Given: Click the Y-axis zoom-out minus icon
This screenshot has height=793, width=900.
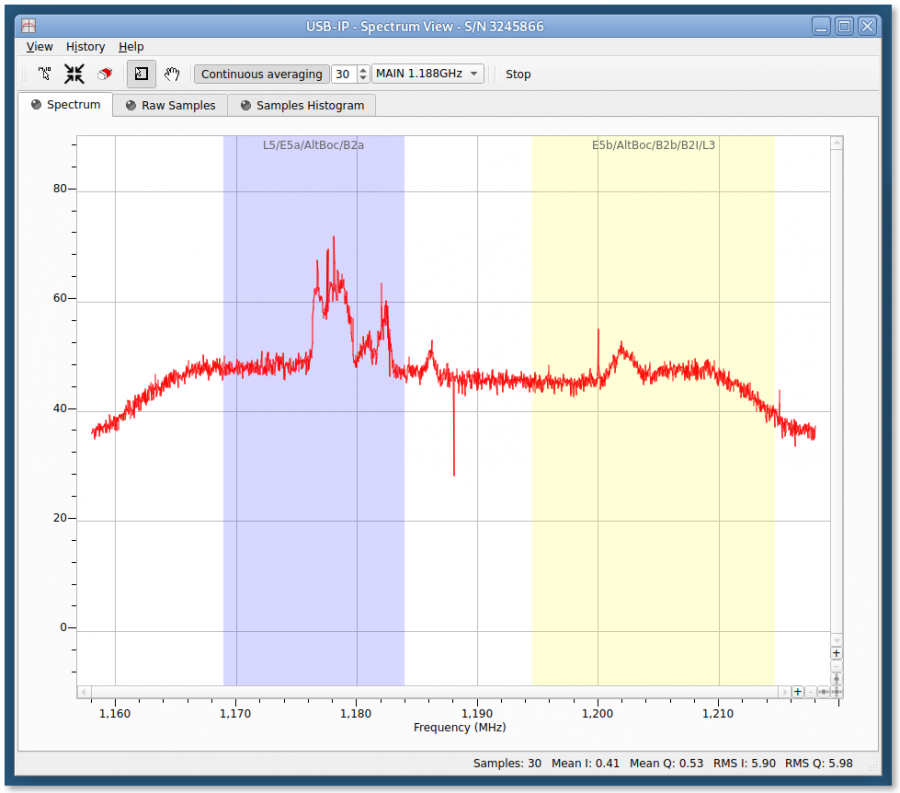Looking at the screenshot, I should click(835, 666).
